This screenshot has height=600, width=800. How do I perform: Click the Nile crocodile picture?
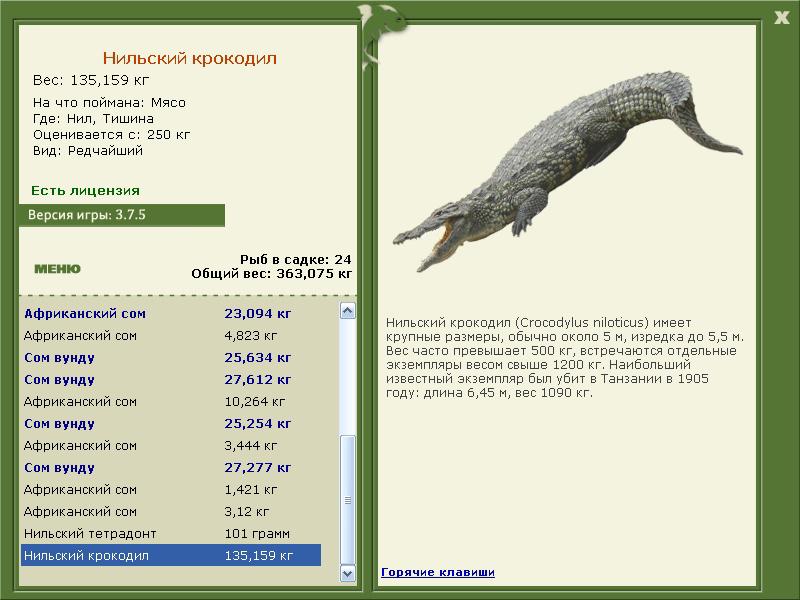click(x=567, y=171)
